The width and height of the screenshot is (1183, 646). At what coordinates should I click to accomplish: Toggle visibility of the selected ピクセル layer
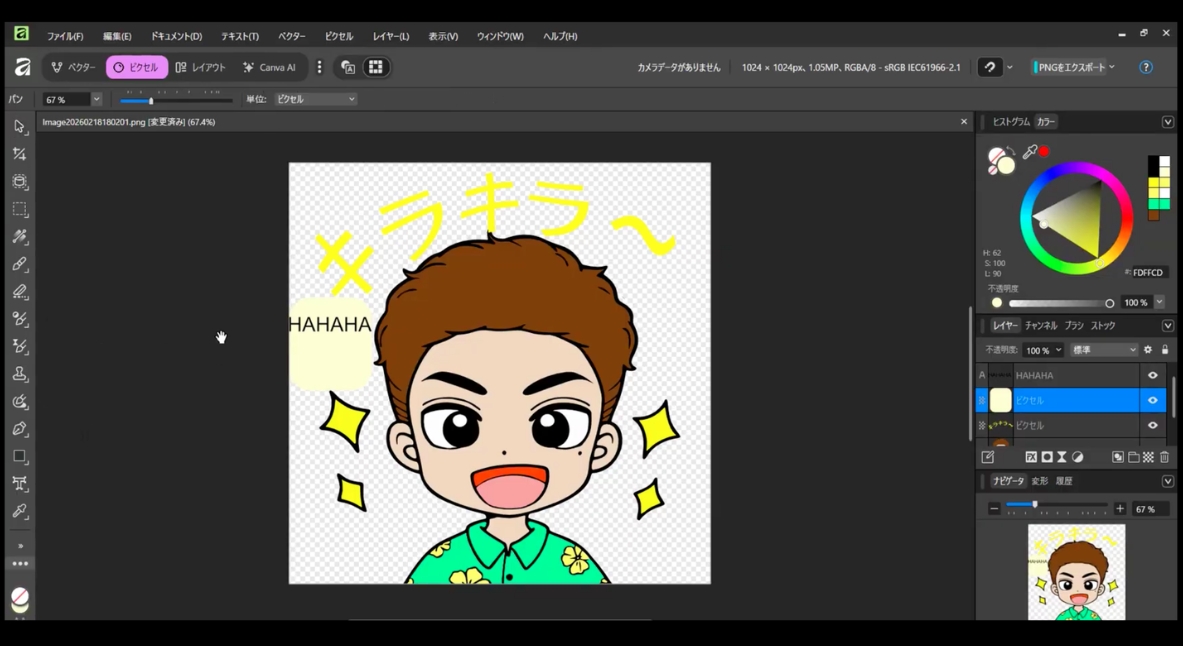[1152, 400]
